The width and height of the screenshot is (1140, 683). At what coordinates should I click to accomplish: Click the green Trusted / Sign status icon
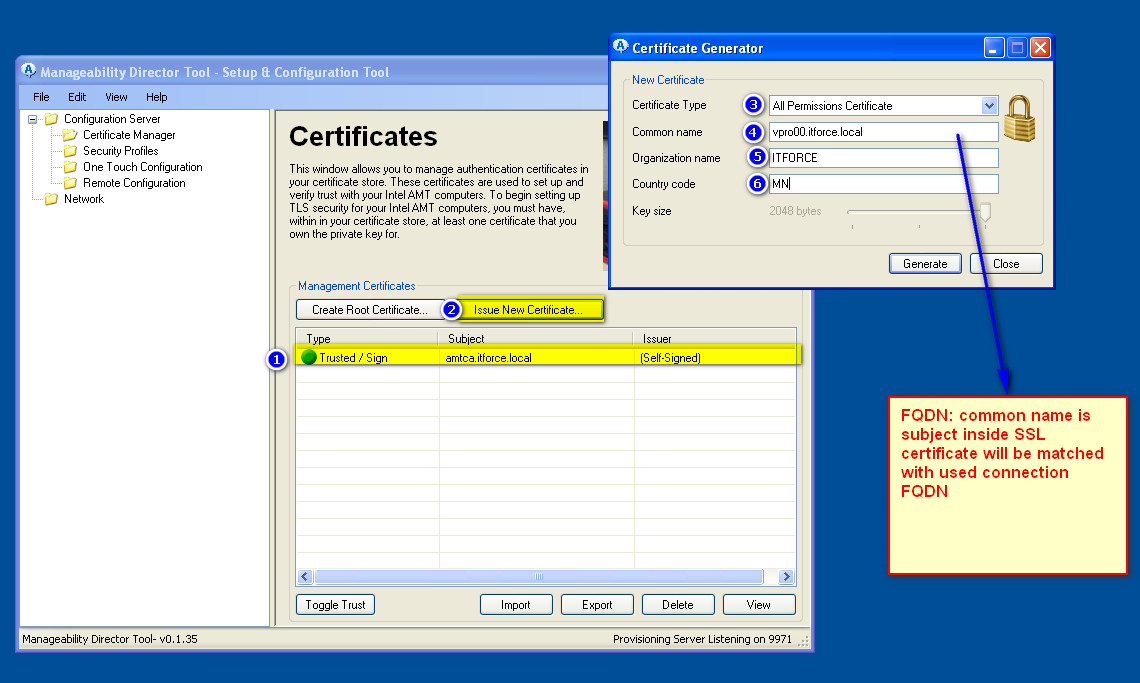point(309,357)
